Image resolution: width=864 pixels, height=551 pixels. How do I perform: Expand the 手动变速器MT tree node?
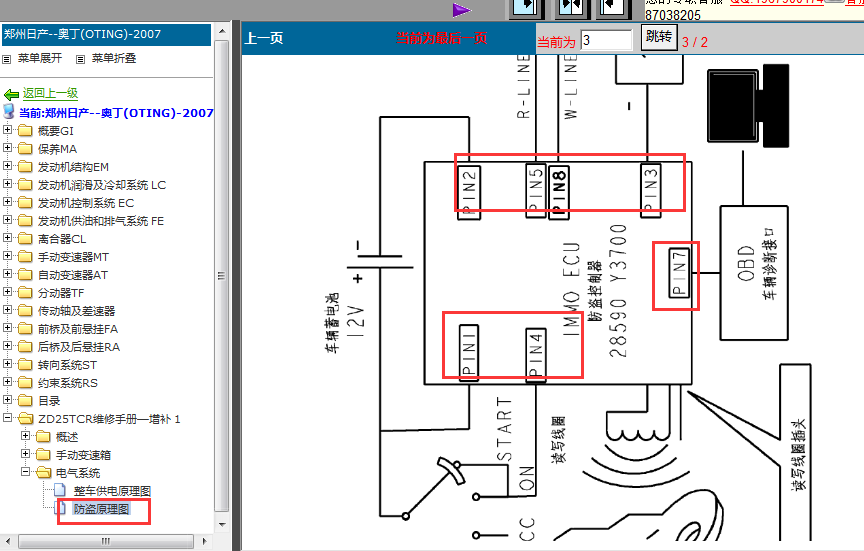click(x=7, y=256)
